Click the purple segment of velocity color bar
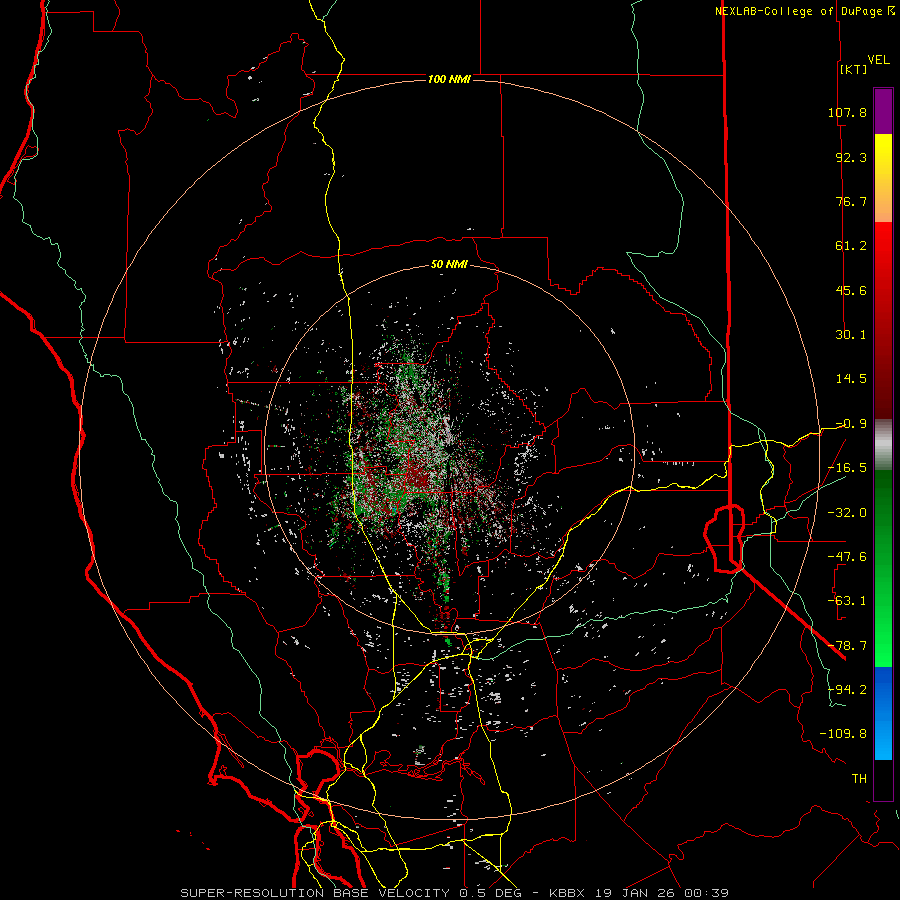This screenshot has width=900, height=900. click(883, 111)
